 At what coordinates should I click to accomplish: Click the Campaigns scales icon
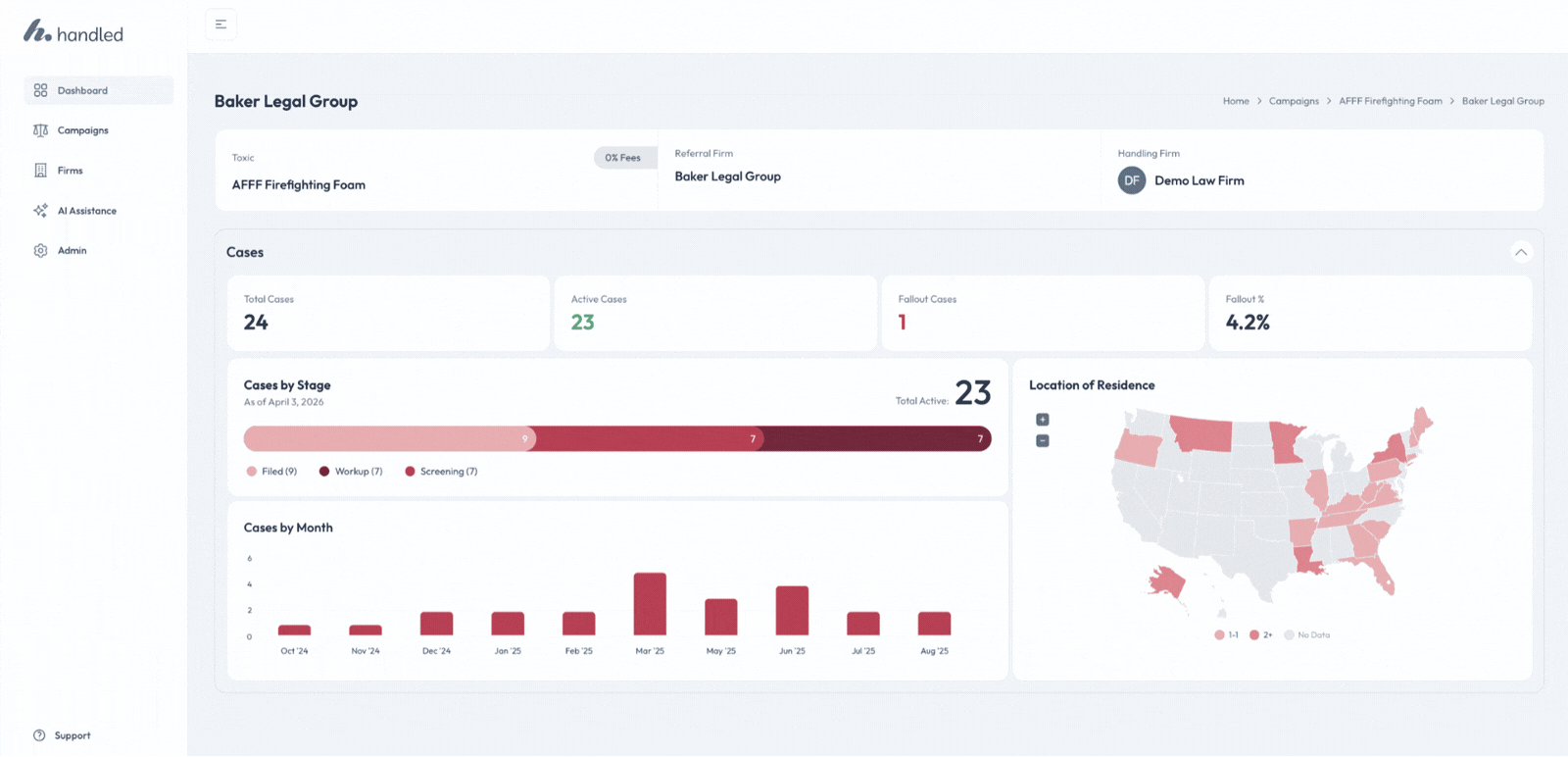click(x=40, y=130)
